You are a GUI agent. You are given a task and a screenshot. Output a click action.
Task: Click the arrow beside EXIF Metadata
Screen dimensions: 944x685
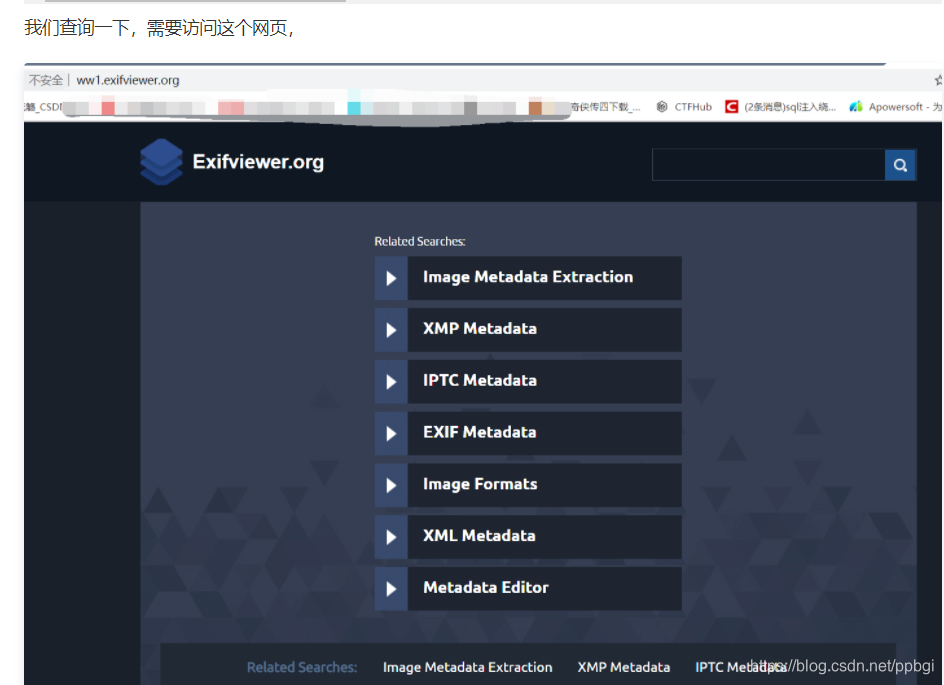click(391, 433)
